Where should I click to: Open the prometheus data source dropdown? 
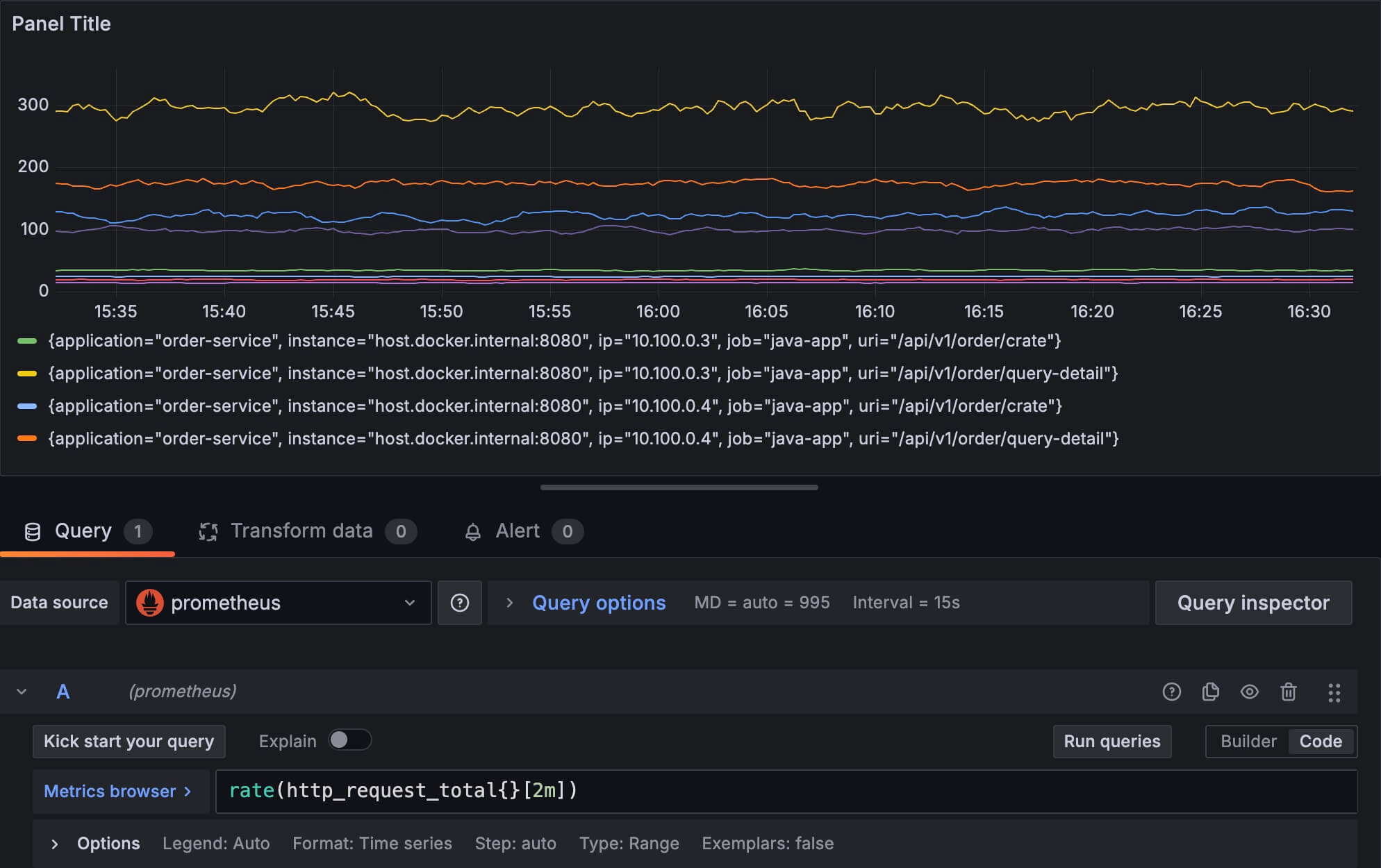409,603
